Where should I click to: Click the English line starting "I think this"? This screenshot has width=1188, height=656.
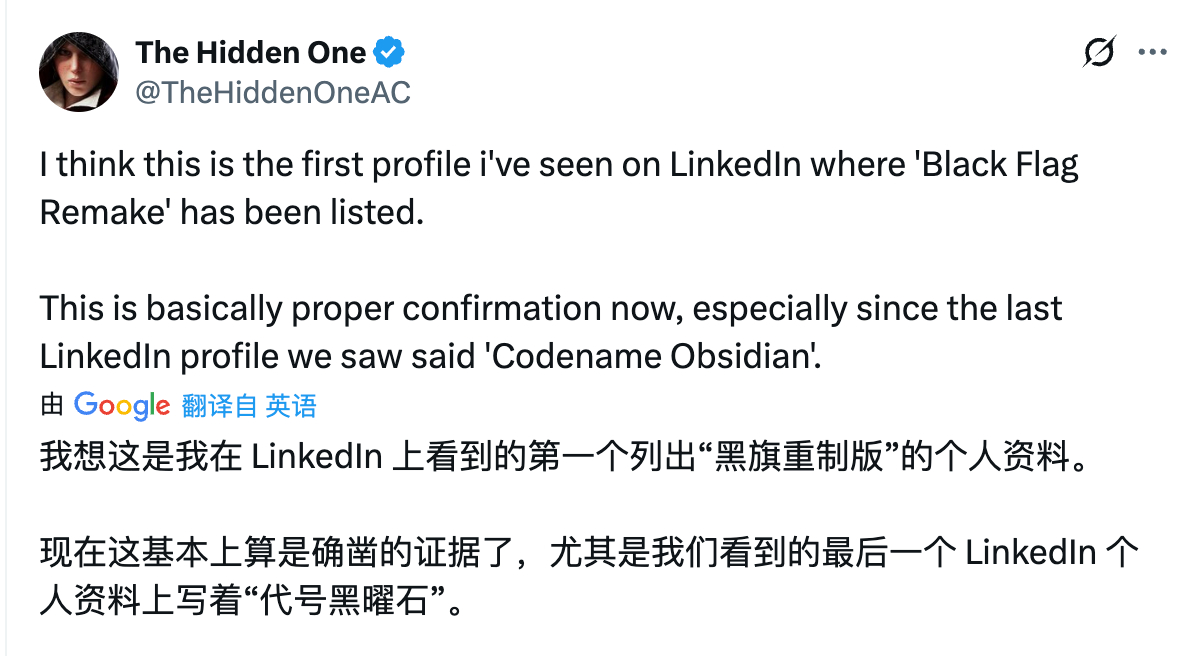pos(558,165)
